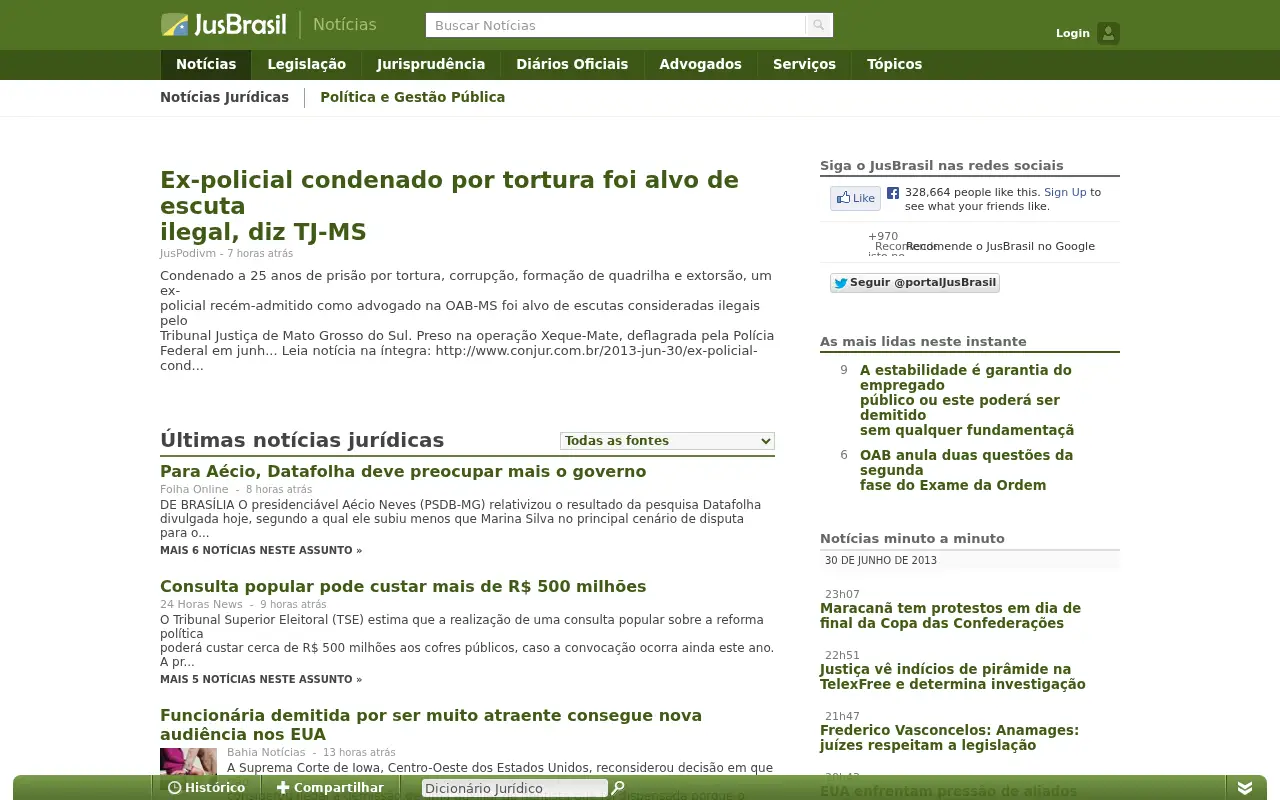Open Frederico Vasconcelos: Anamages news item

pos(949,738)
